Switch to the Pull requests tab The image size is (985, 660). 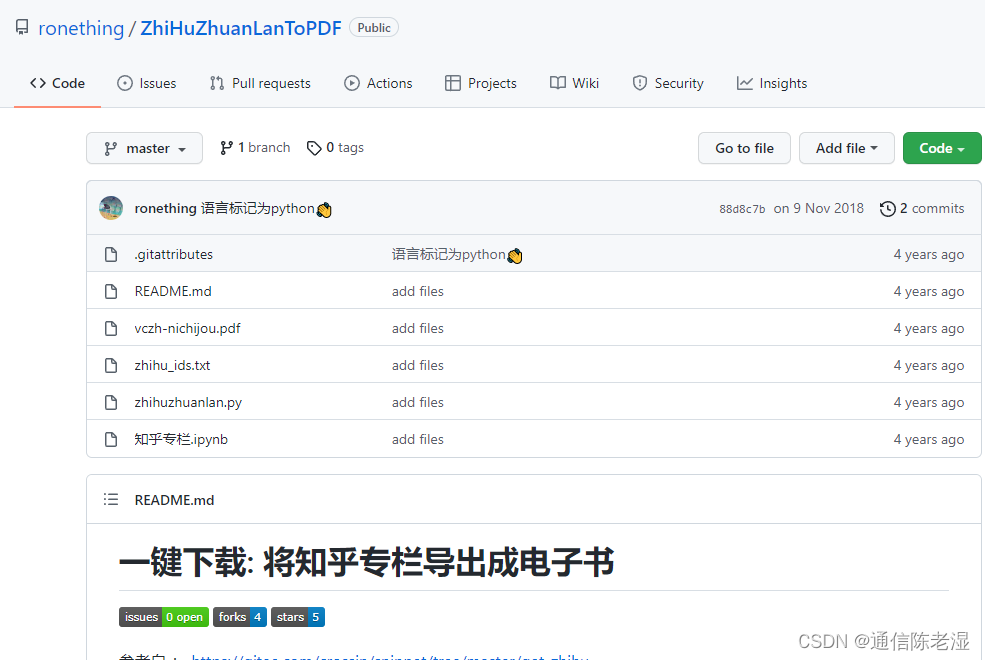click(x=260, y=83)
